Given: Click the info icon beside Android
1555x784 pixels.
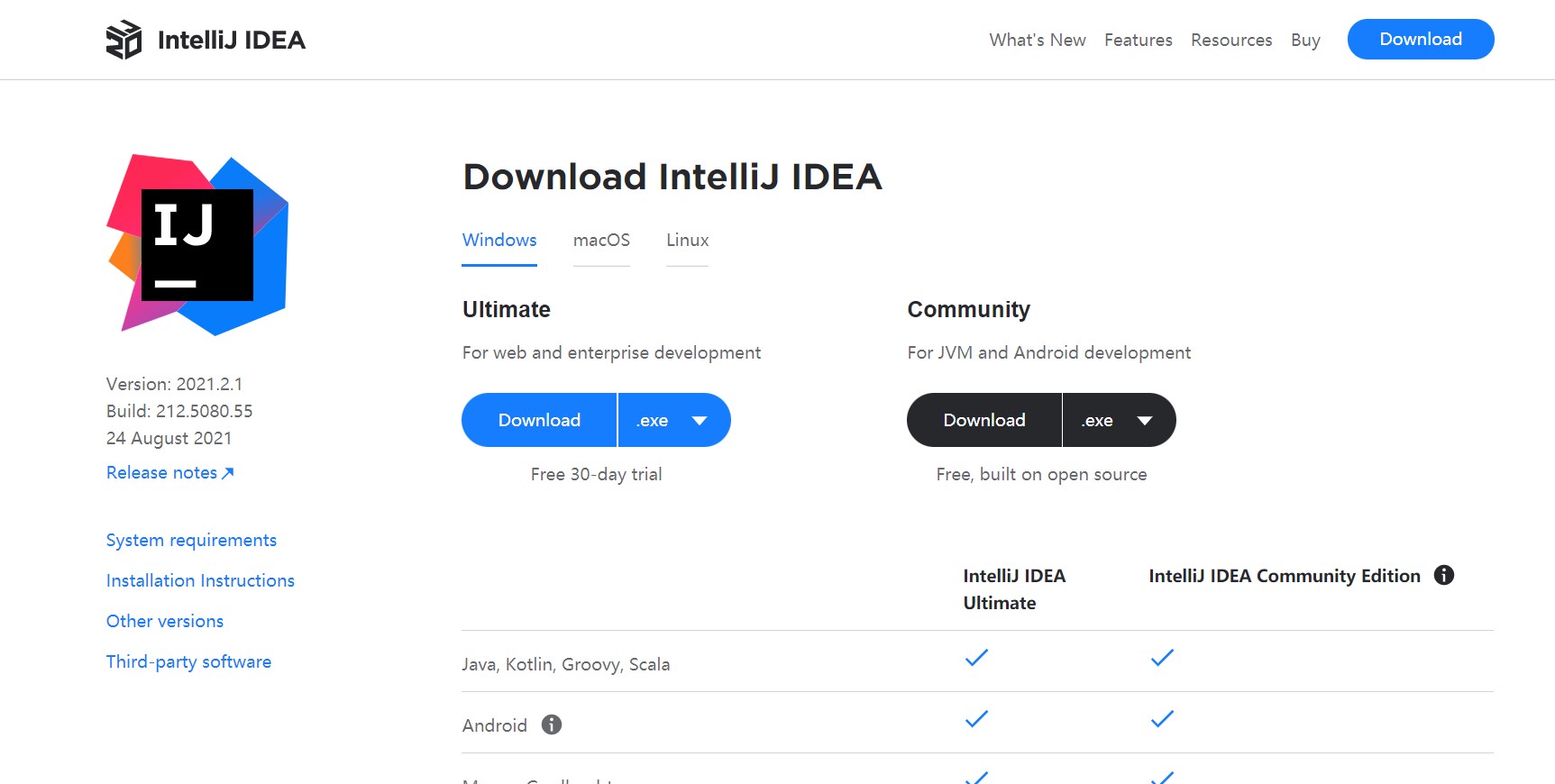Looking at the screenshot, I should pyautogui.click(x=552, y=725).
